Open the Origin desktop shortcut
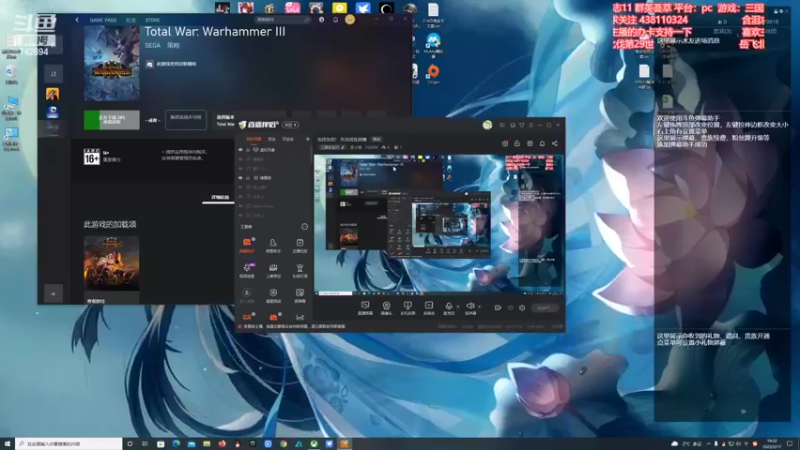The width and height of the screenshot is (800, 450). 433,74
